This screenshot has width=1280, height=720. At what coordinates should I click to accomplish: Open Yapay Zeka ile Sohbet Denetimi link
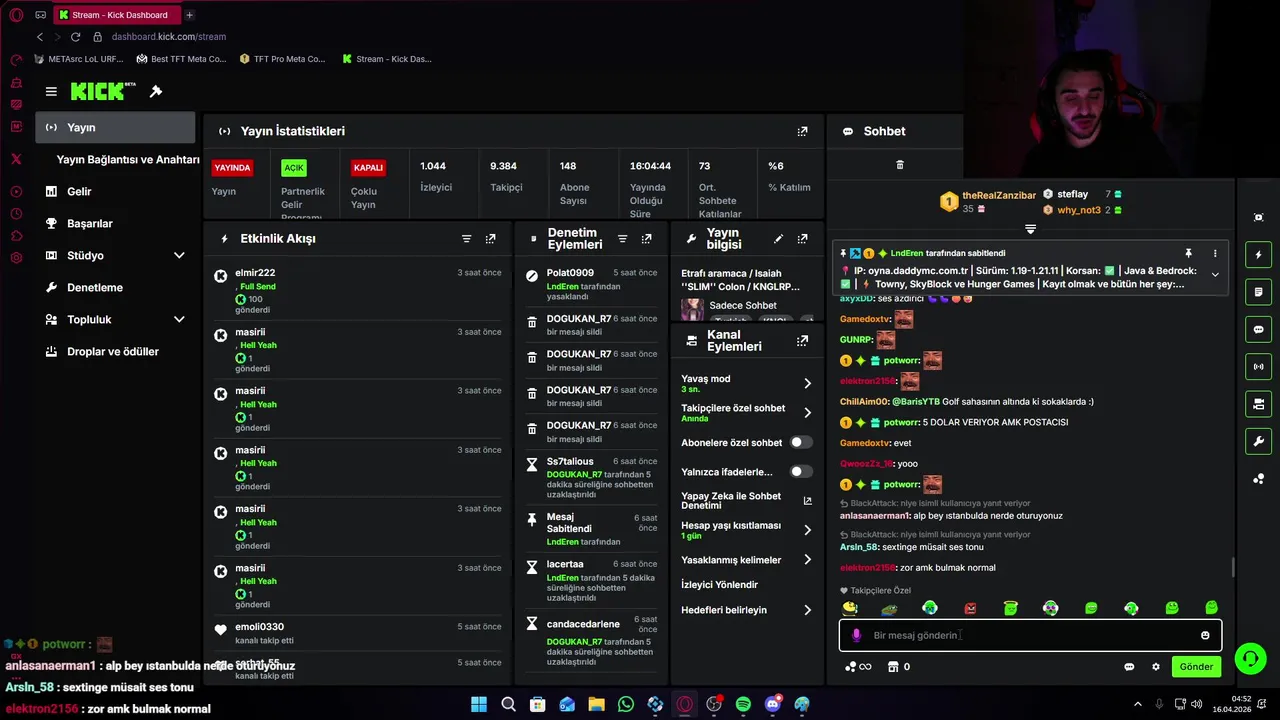(746, 501)
